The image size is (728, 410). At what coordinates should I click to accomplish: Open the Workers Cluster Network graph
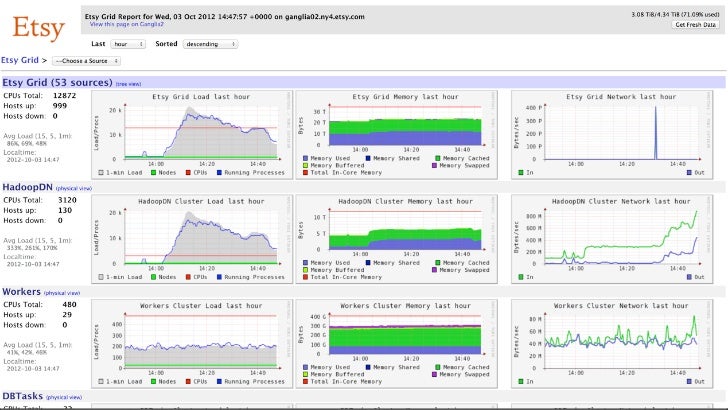pos(612,344)
